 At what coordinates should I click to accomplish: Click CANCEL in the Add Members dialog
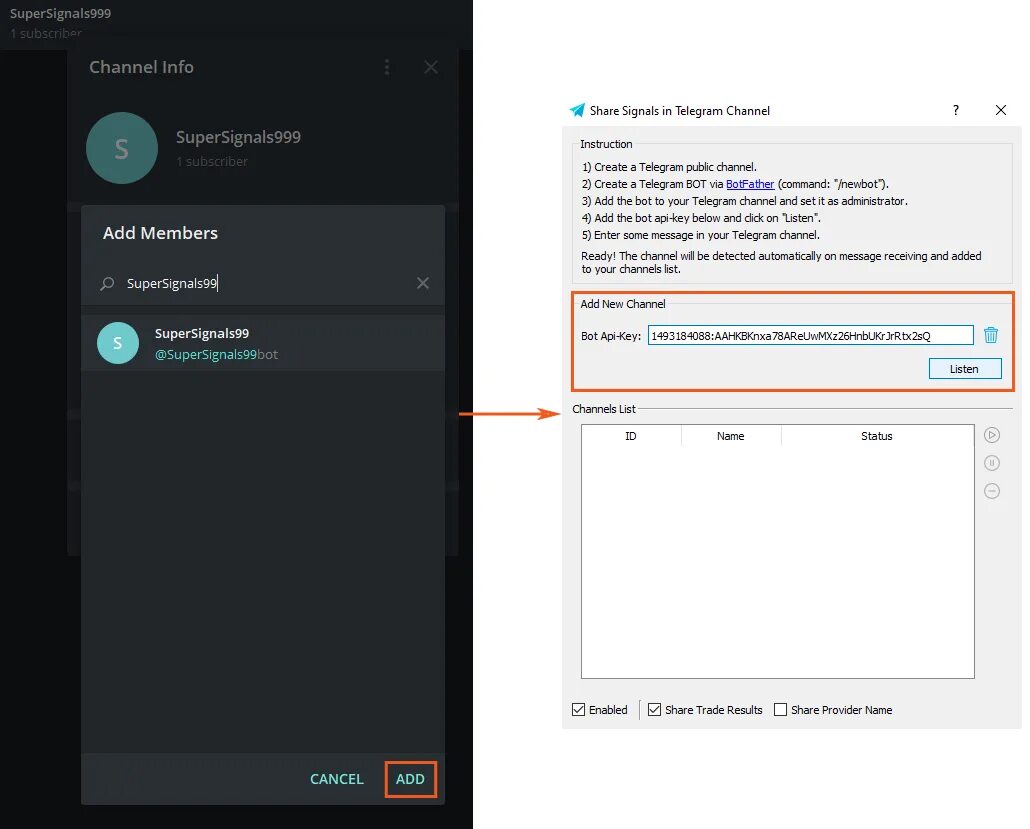336,779
